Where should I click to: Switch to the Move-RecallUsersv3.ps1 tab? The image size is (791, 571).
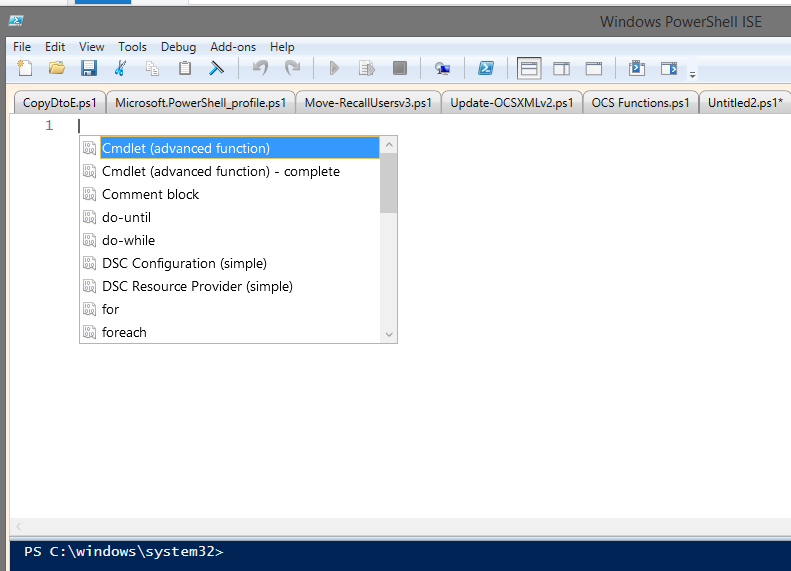[368, 103]
